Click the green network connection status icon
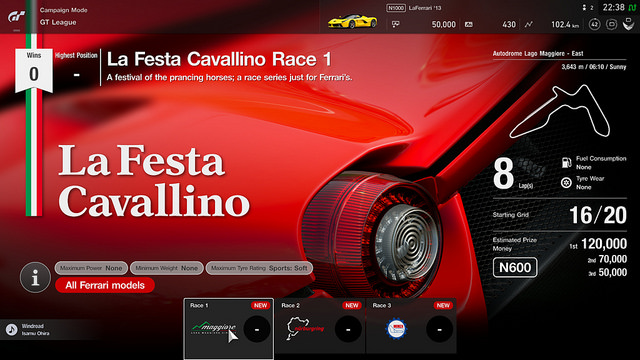This screenshot has height=360, width=640. click(x=632, y=7)
